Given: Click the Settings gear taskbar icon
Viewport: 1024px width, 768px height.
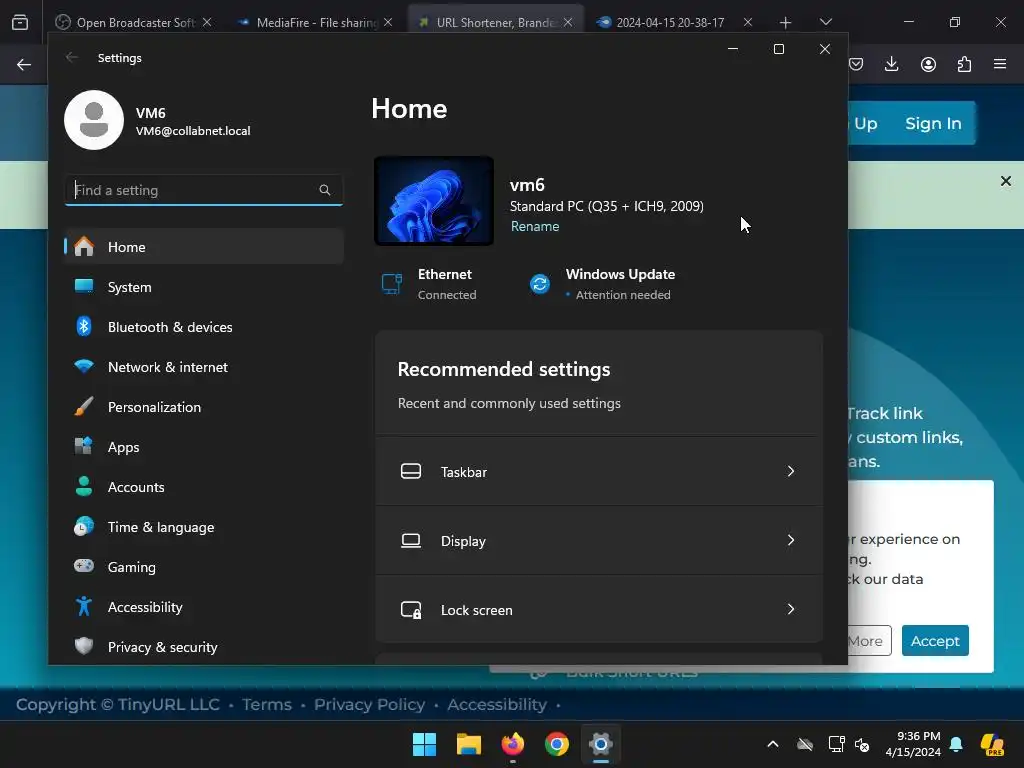Looking at the screenshot, I should click(600, 744).
